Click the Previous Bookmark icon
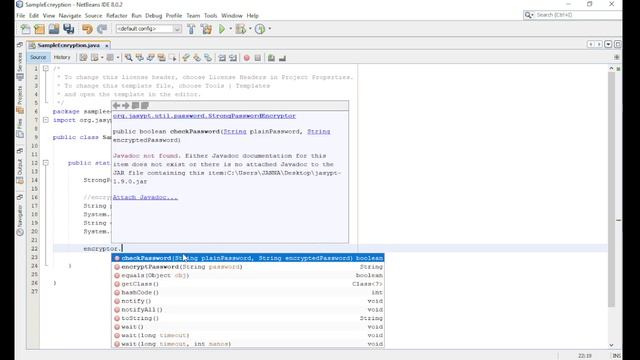The width and height of the screenshot is (640, 360). 186,58
